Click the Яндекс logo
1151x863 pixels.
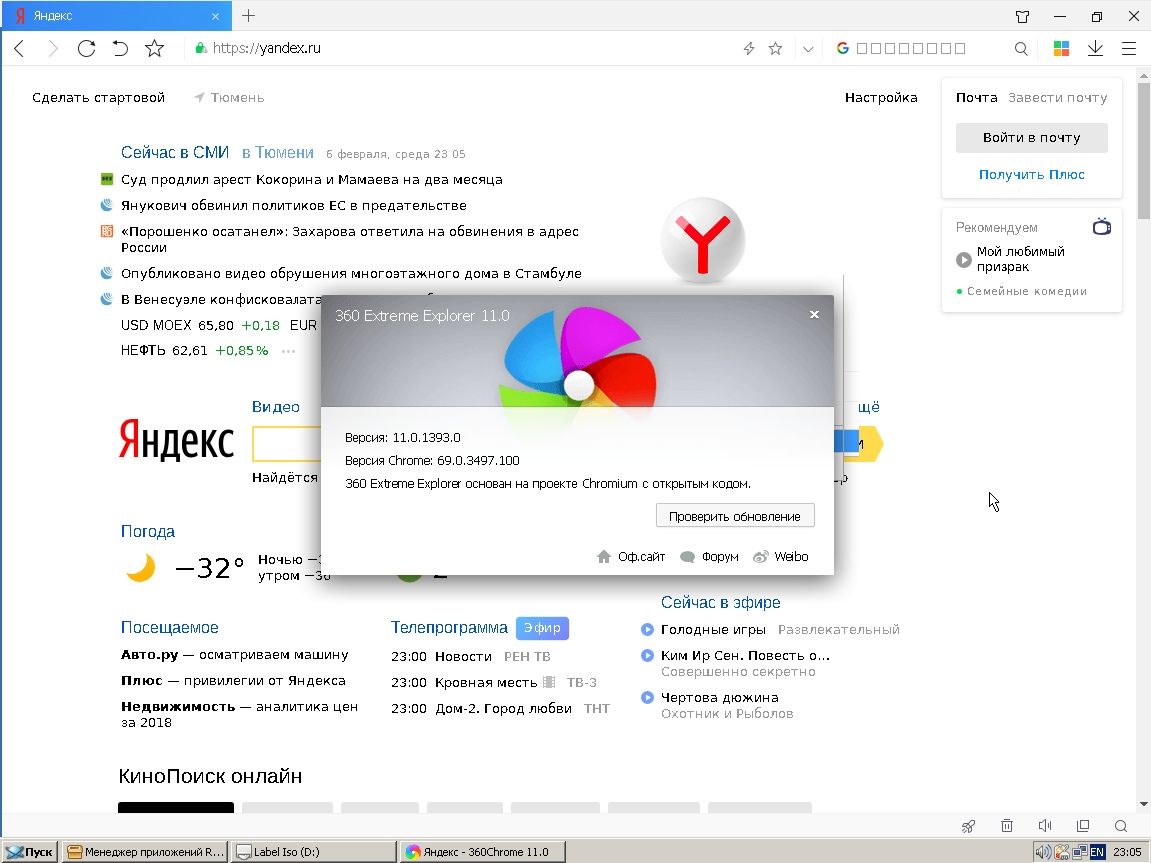coord(176,440)
